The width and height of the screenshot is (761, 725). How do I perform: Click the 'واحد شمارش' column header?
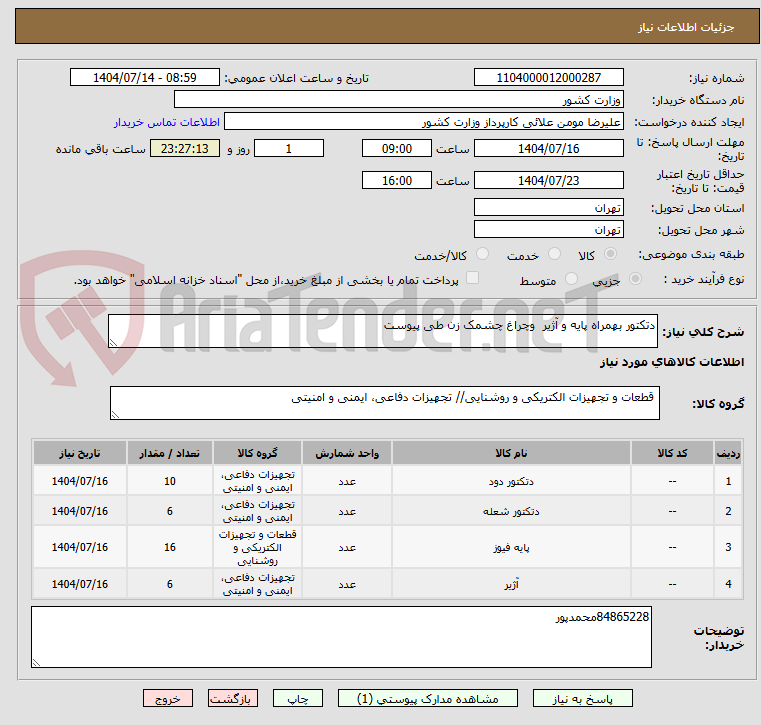tap(347, 453)
